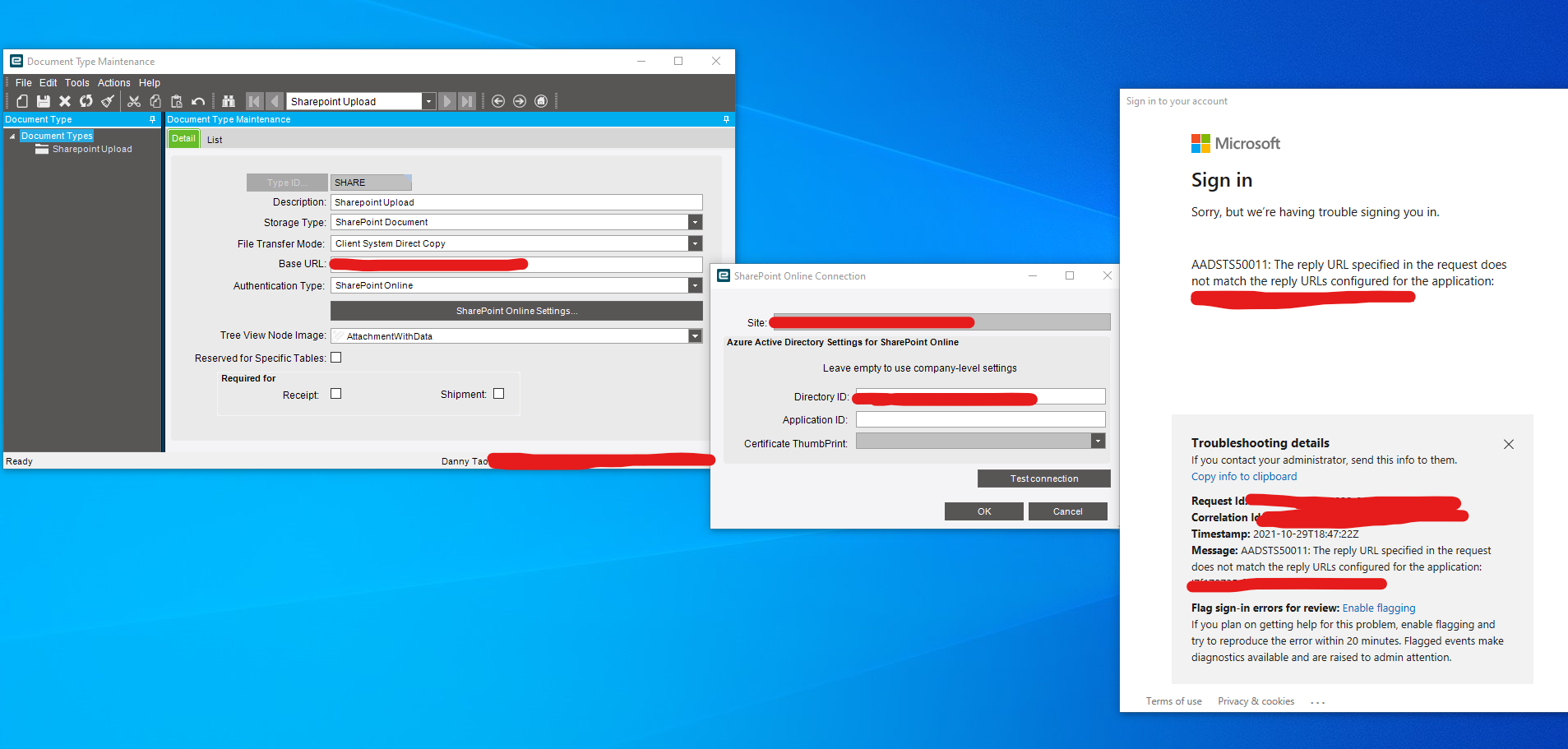Viewport: 1568px width, 749px height.
Task: Jump to the last record with the navigation icon
Action: [x=467, y=101]
